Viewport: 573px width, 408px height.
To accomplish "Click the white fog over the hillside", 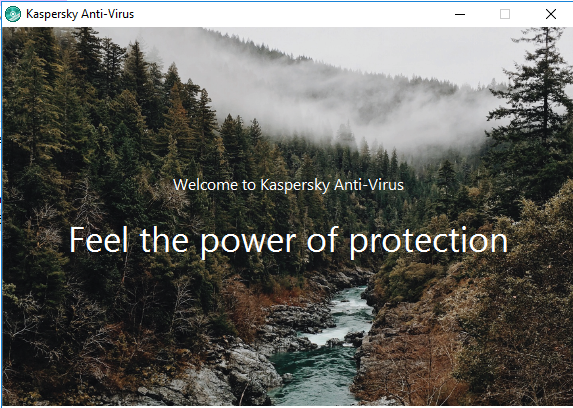I will click(x=365, y=110).
